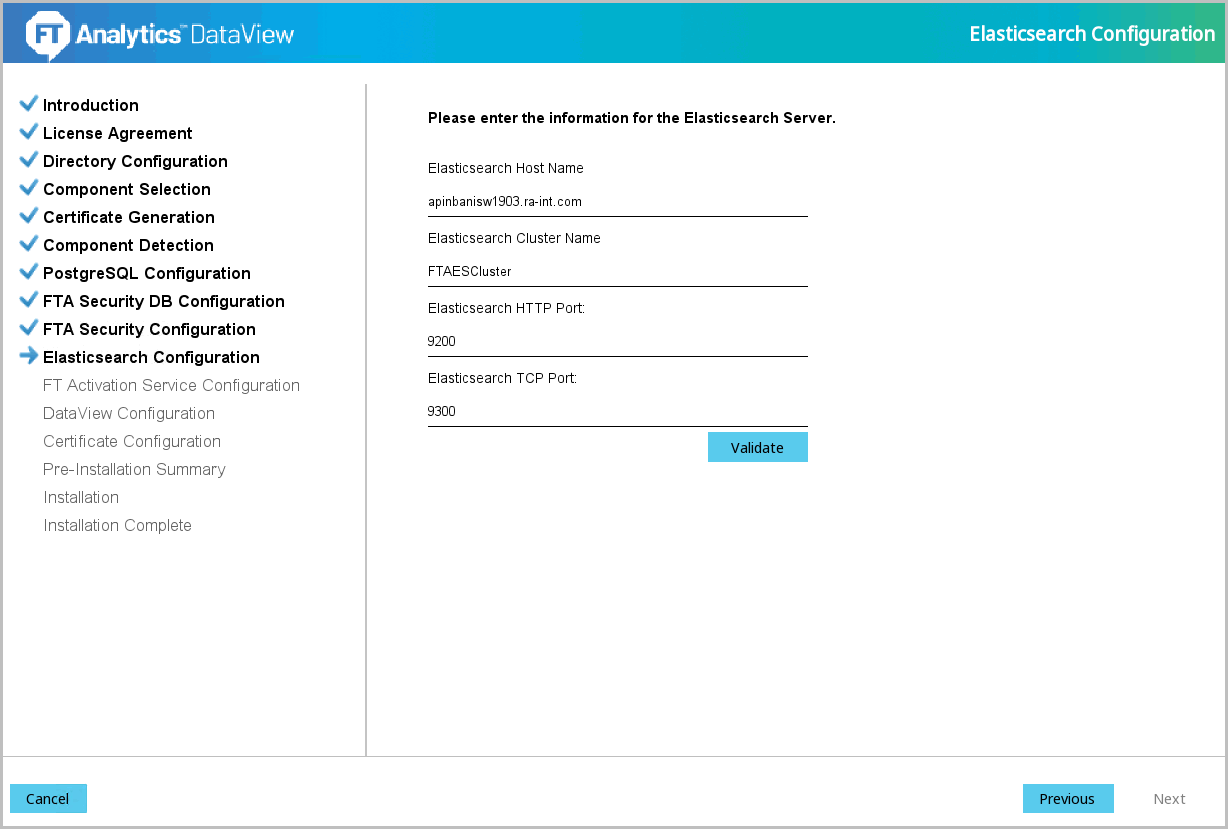Screen dimensions: 1228x829
Task: Click the disabled Next button
Action: click(x=1169, y=798)
